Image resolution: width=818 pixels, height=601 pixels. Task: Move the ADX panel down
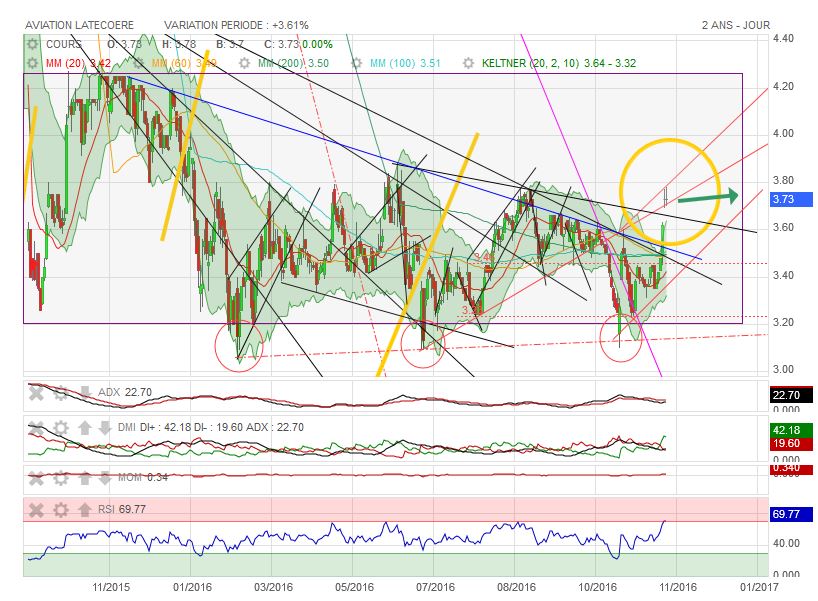[85, 392]
